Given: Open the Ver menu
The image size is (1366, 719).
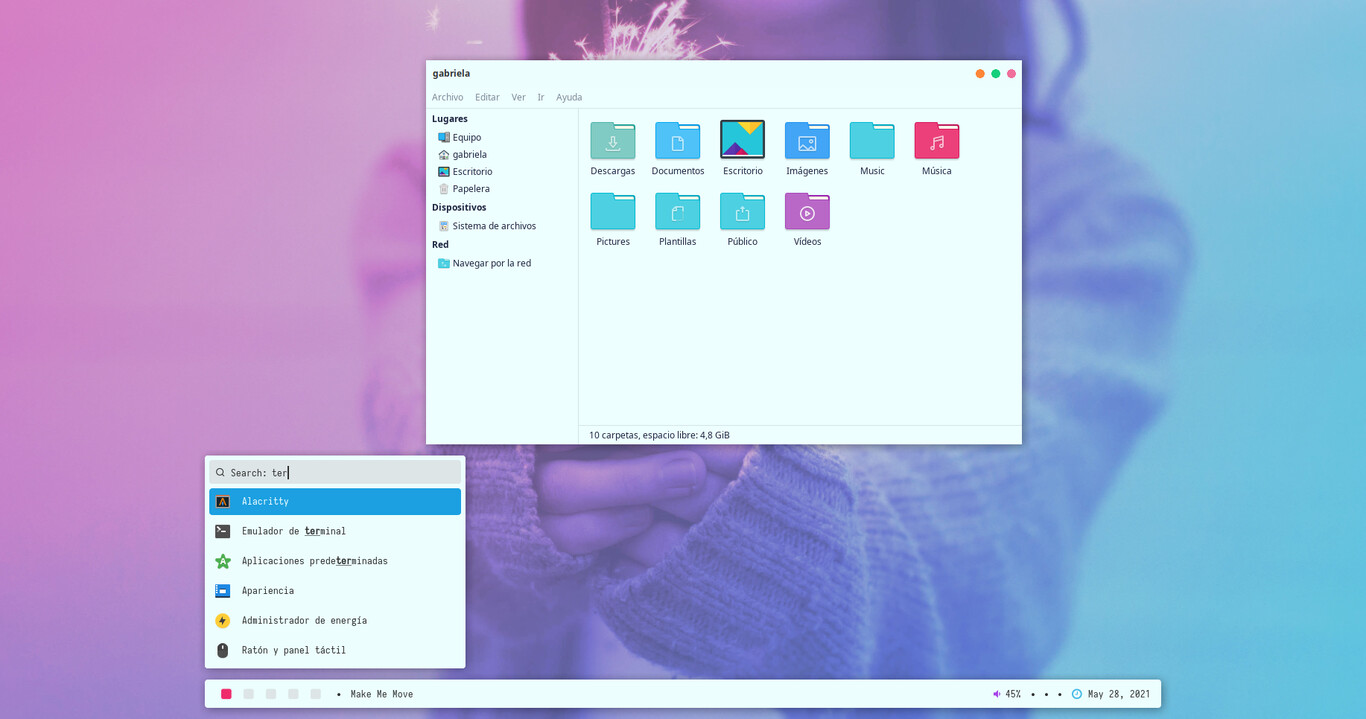Looking at the screenshot, I should (x=518, y=97).
